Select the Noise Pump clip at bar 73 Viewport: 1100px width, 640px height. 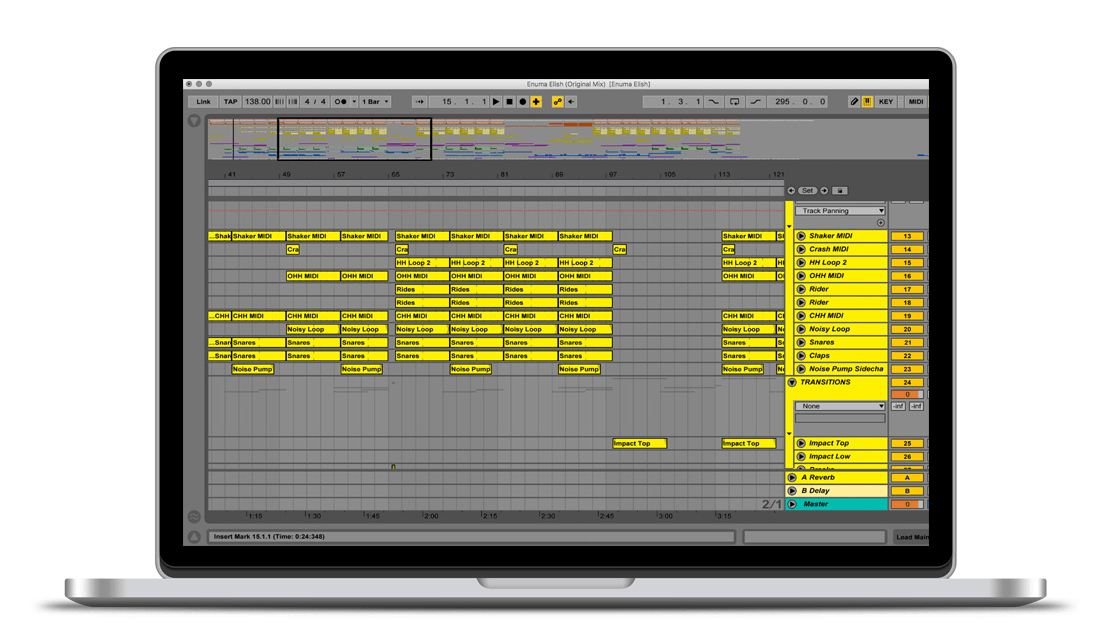tap(470, 369)
